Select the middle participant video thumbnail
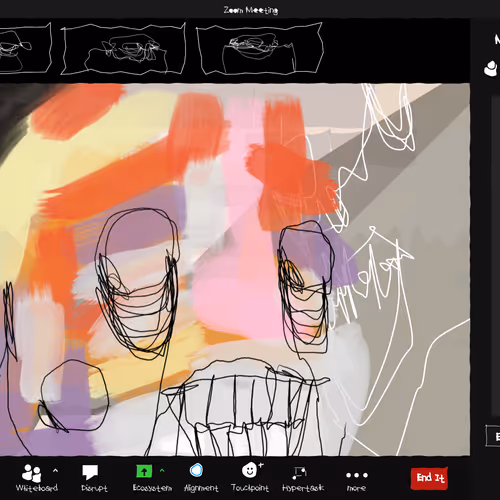The height and width of the screenshot is (500, 500). [123, 49]
